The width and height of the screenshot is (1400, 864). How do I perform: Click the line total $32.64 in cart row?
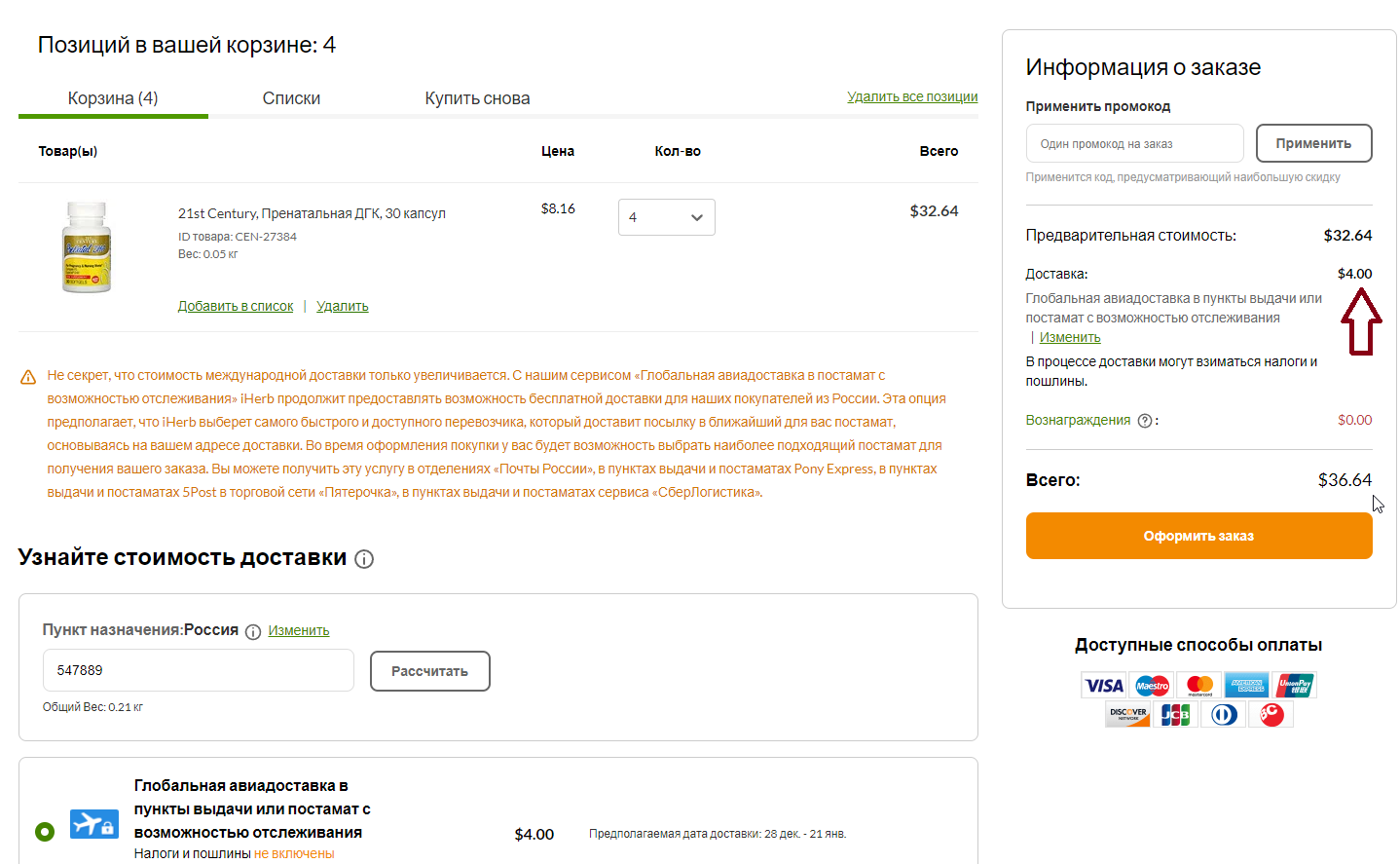(x=934, y=210)
